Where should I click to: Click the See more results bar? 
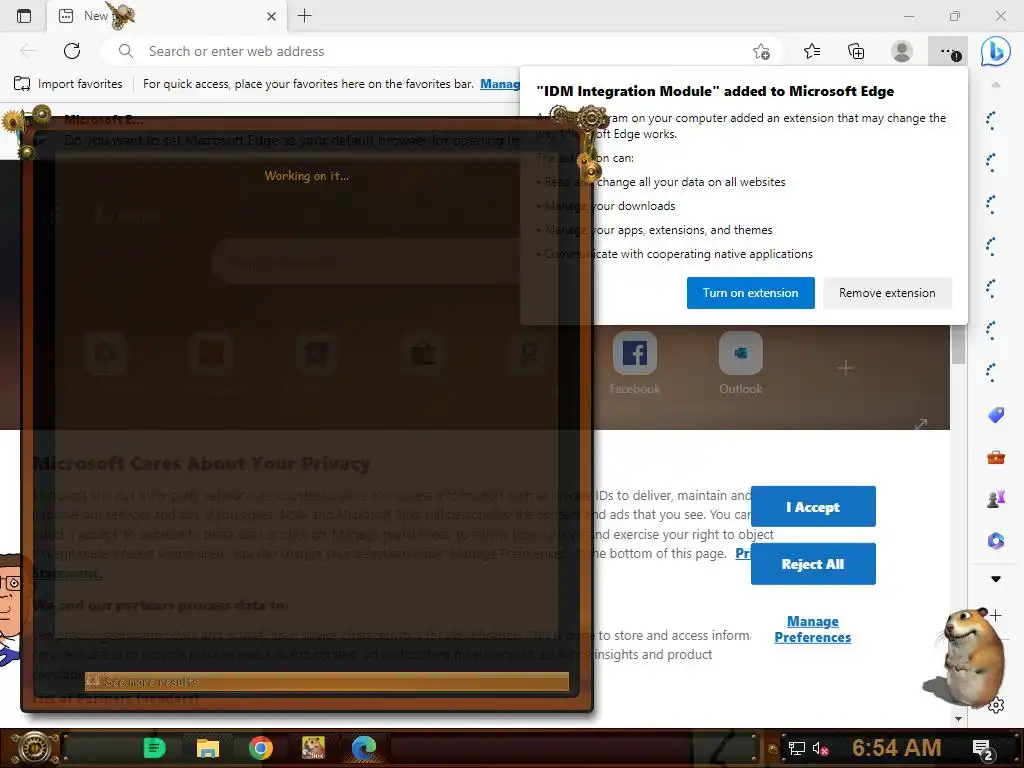tap(327, 681)
